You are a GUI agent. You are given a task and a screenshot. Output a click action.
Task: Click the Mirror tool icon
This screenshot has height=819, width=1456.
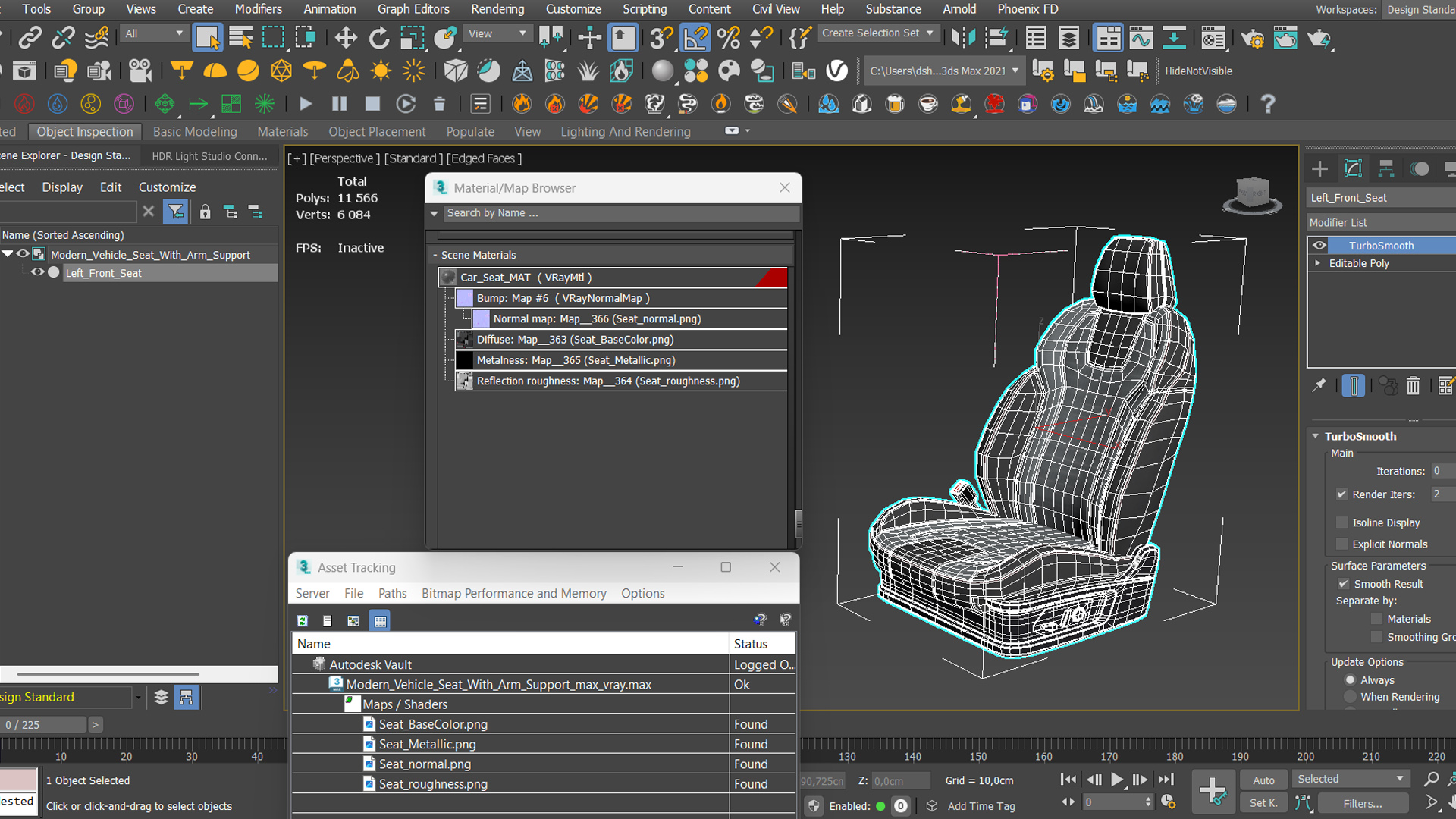pyautogui.click(x=963, y=37)
